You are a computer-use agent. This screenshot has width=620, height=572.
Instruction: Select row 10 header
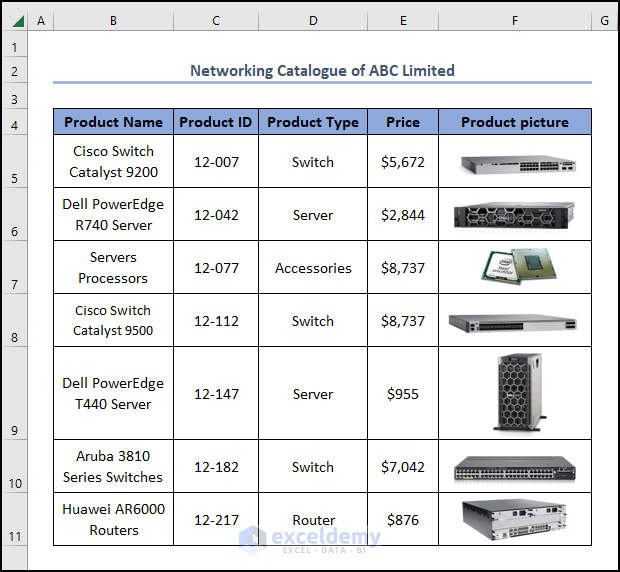(x=15, y=466)
